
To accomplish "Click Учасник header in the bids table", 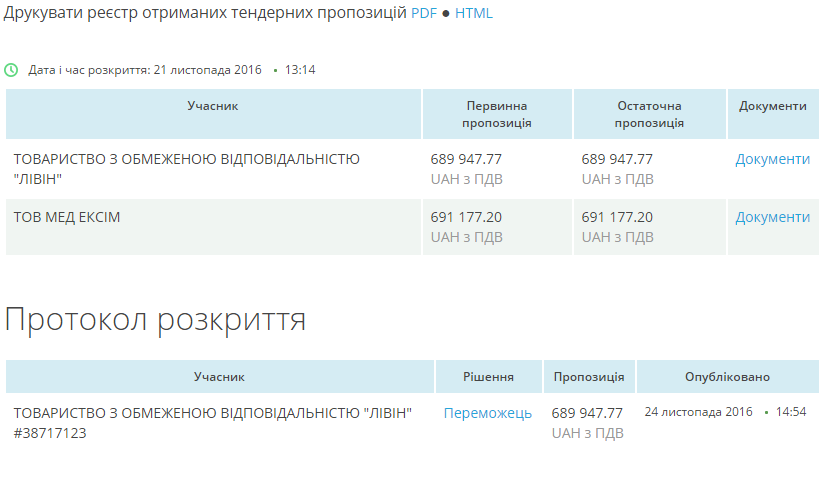I will [x=213, y=106].
